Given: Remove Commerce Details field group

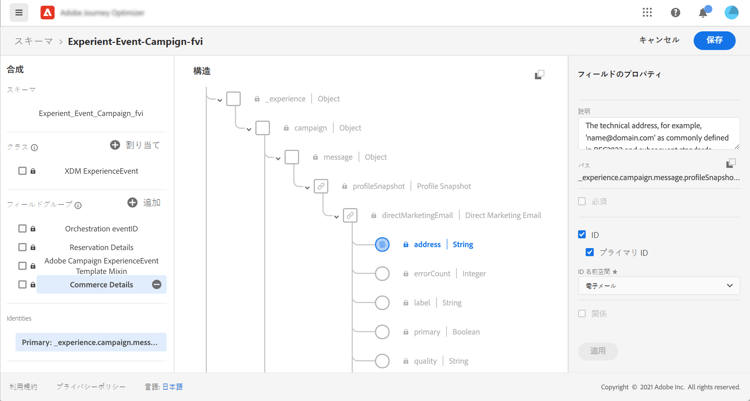Looking at the screenshot, I should click(x=156, y=285).
